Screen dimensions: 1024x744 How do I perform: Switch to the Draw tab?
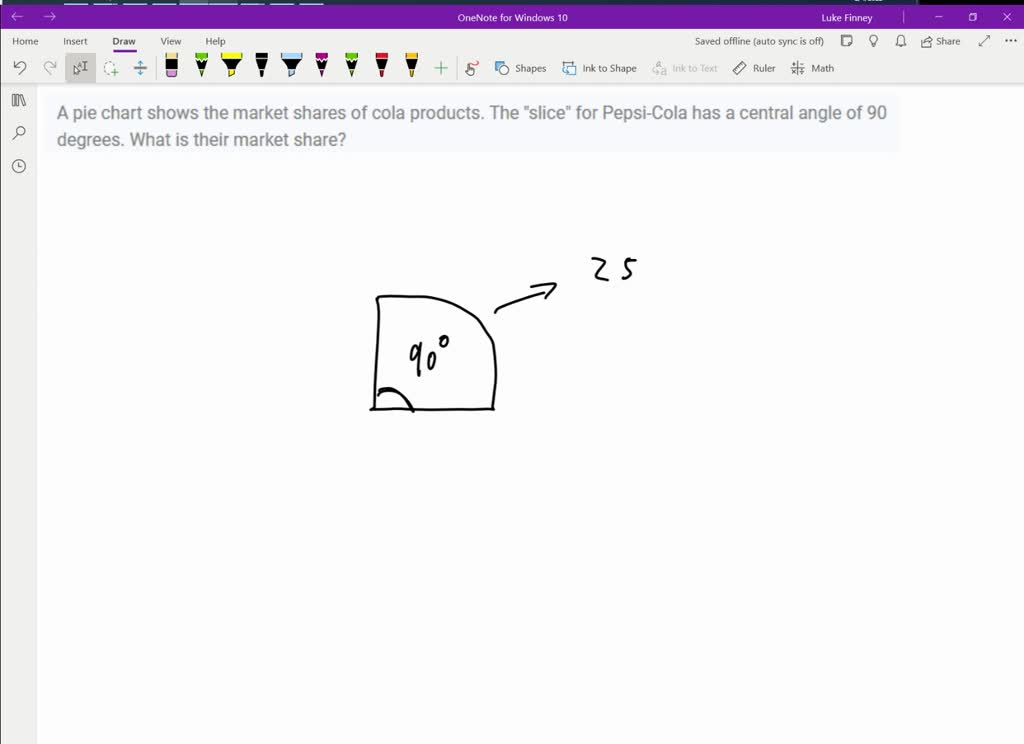point(123,41)
